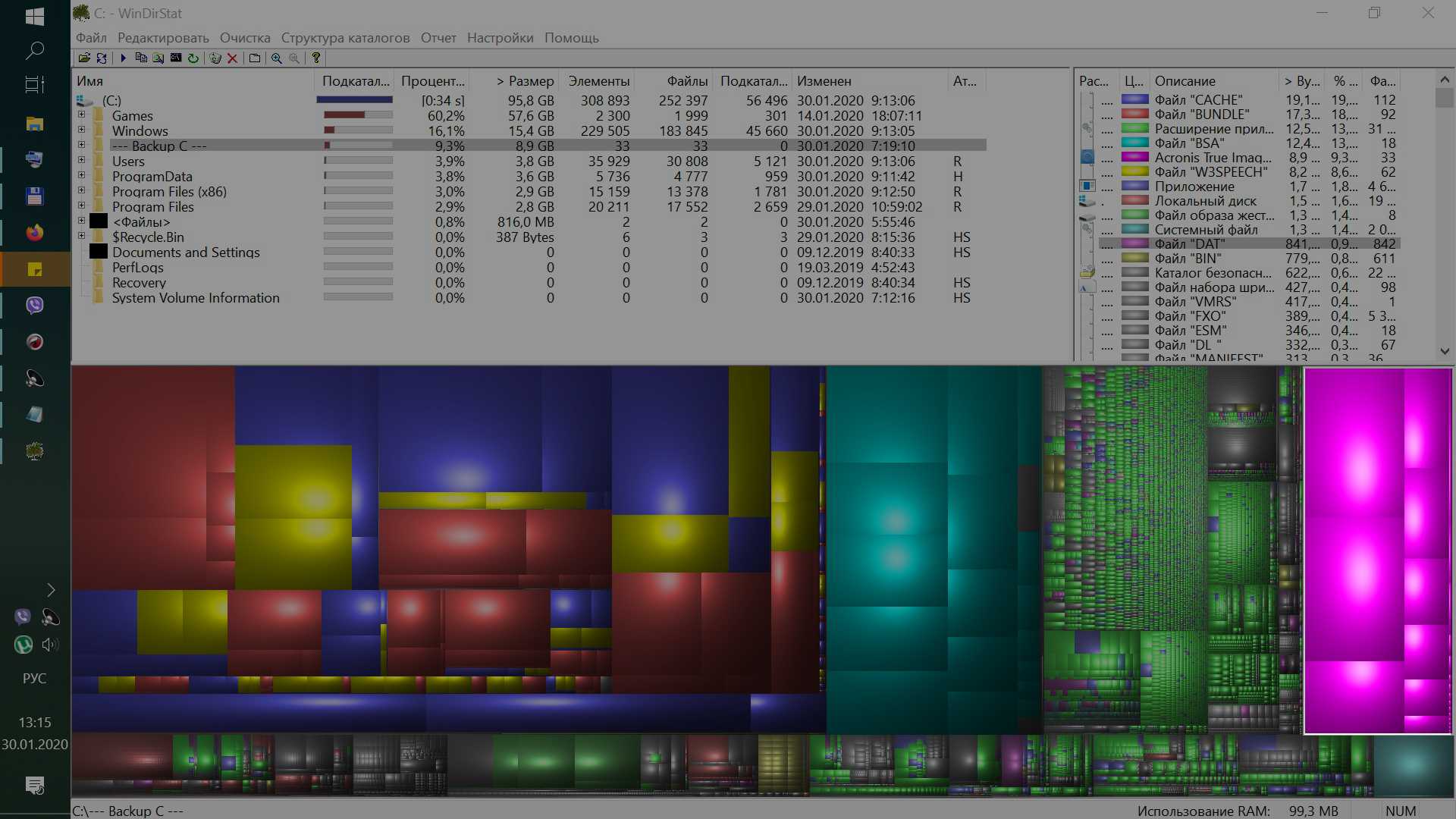Click the green Refresh selected icon
The height and width of the screenshot is (819, 1456).
[x=193, y=58]
